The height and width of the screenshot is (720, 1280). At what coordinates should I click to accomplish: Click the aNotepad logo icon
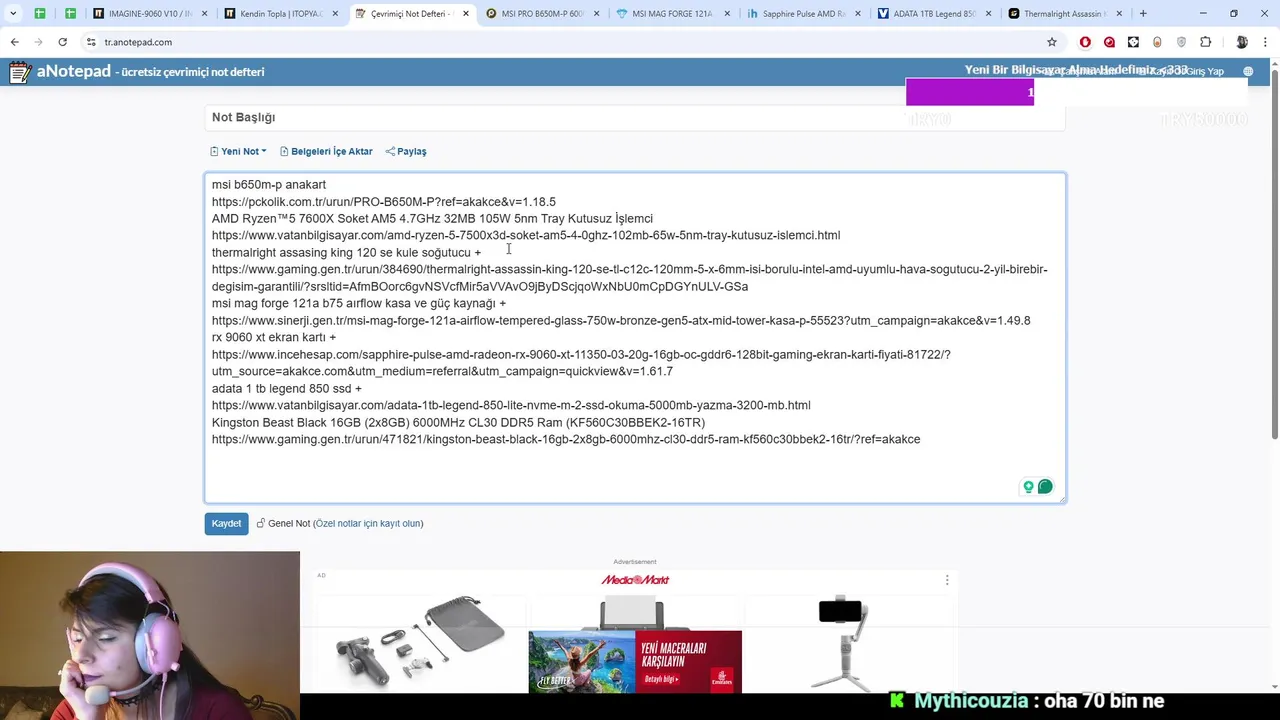[x=19, y=72]
